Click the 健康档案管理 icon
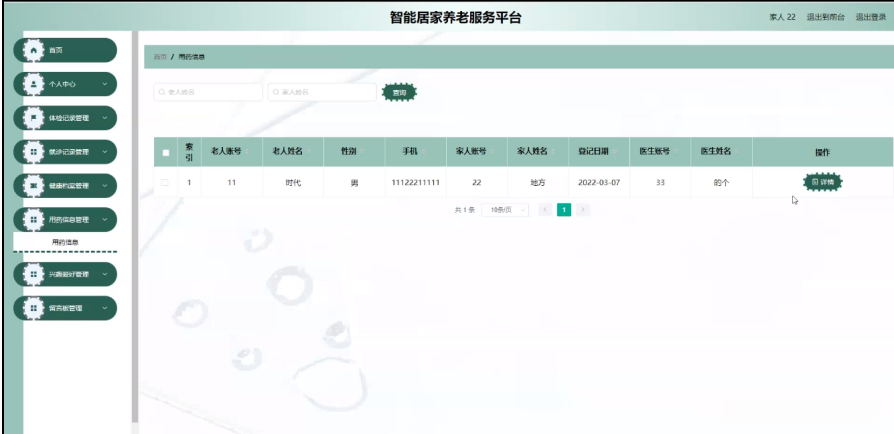Screen dimensions: 894x434 point(34,185)
